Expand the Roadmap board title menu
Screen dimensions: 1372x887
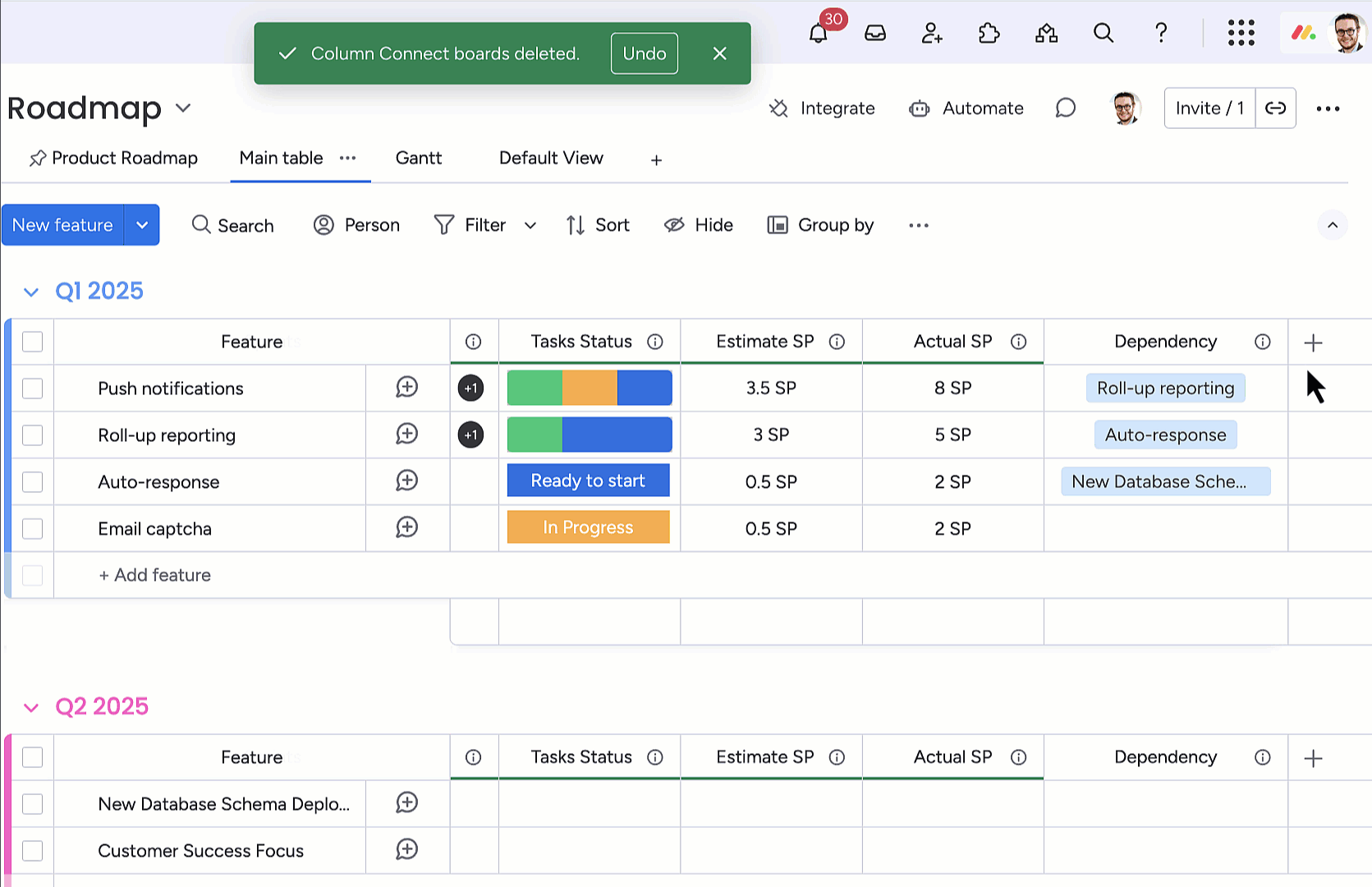[183, 108]
